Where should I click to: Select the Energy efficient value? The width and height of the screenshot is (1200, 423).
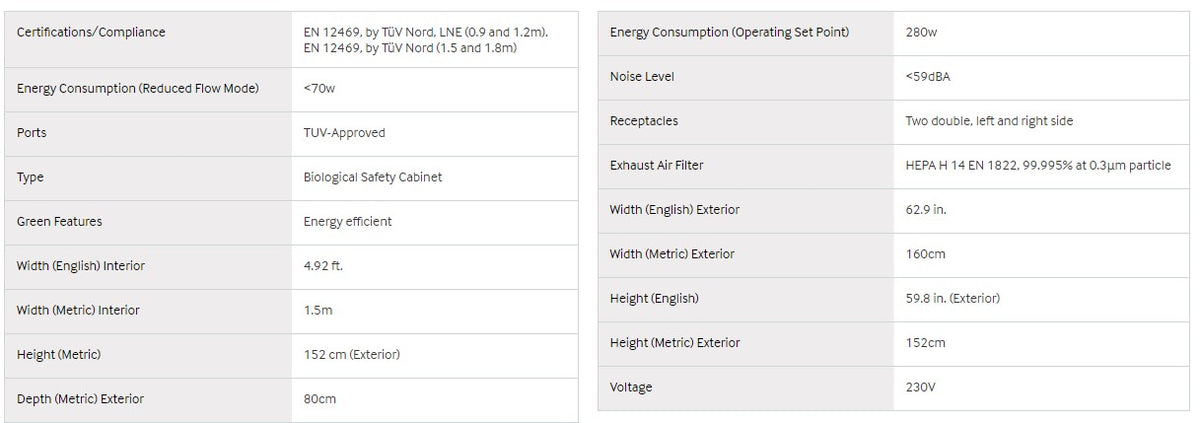pyautogui.click(x=347, y=221)
